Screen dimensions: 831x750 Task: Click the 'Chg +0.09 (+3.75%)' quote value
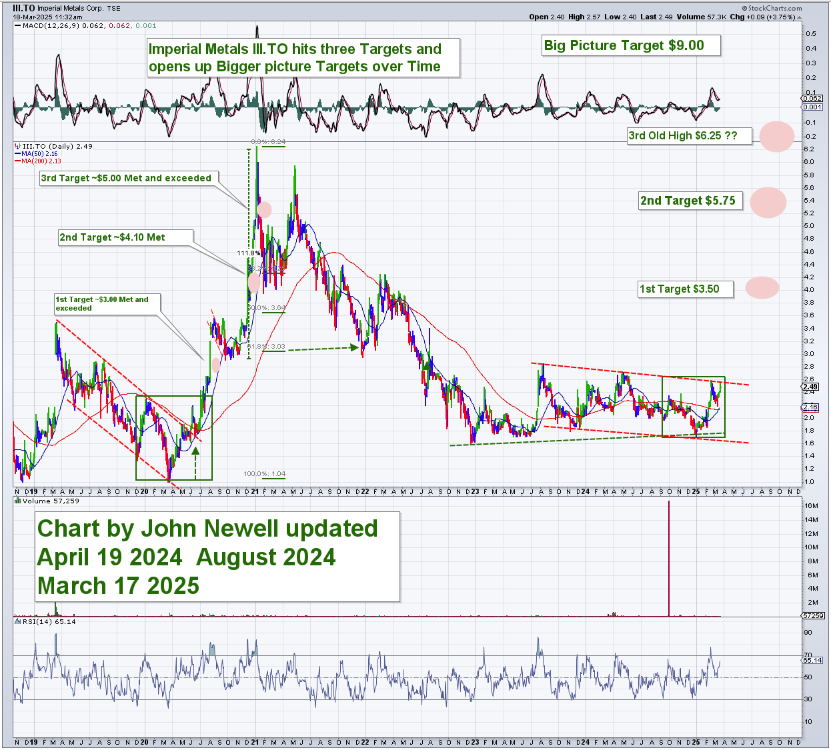(763, 17)
